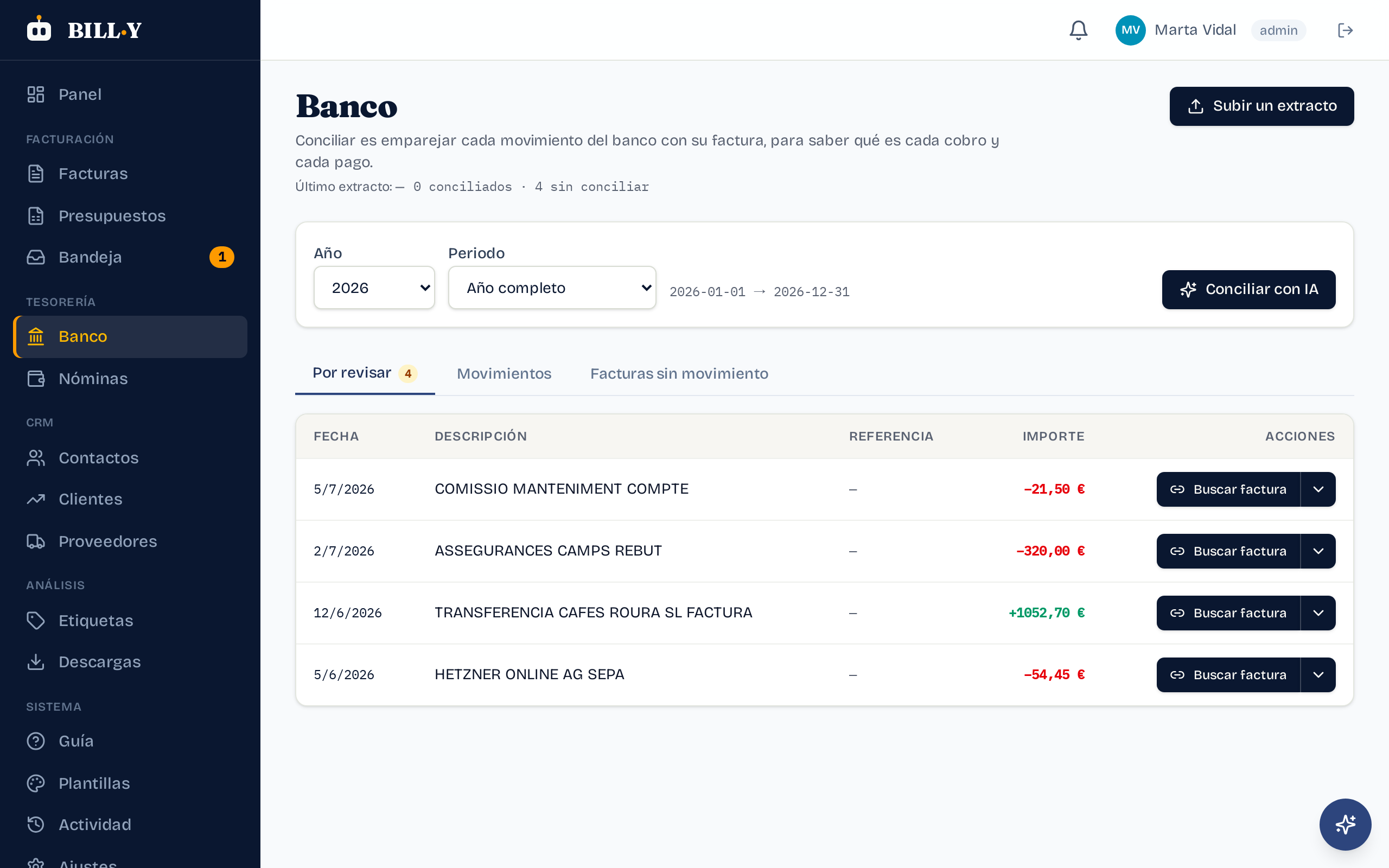Open Contactos in the sidebar
1389x868 pixels.
[x=130, y=457]
